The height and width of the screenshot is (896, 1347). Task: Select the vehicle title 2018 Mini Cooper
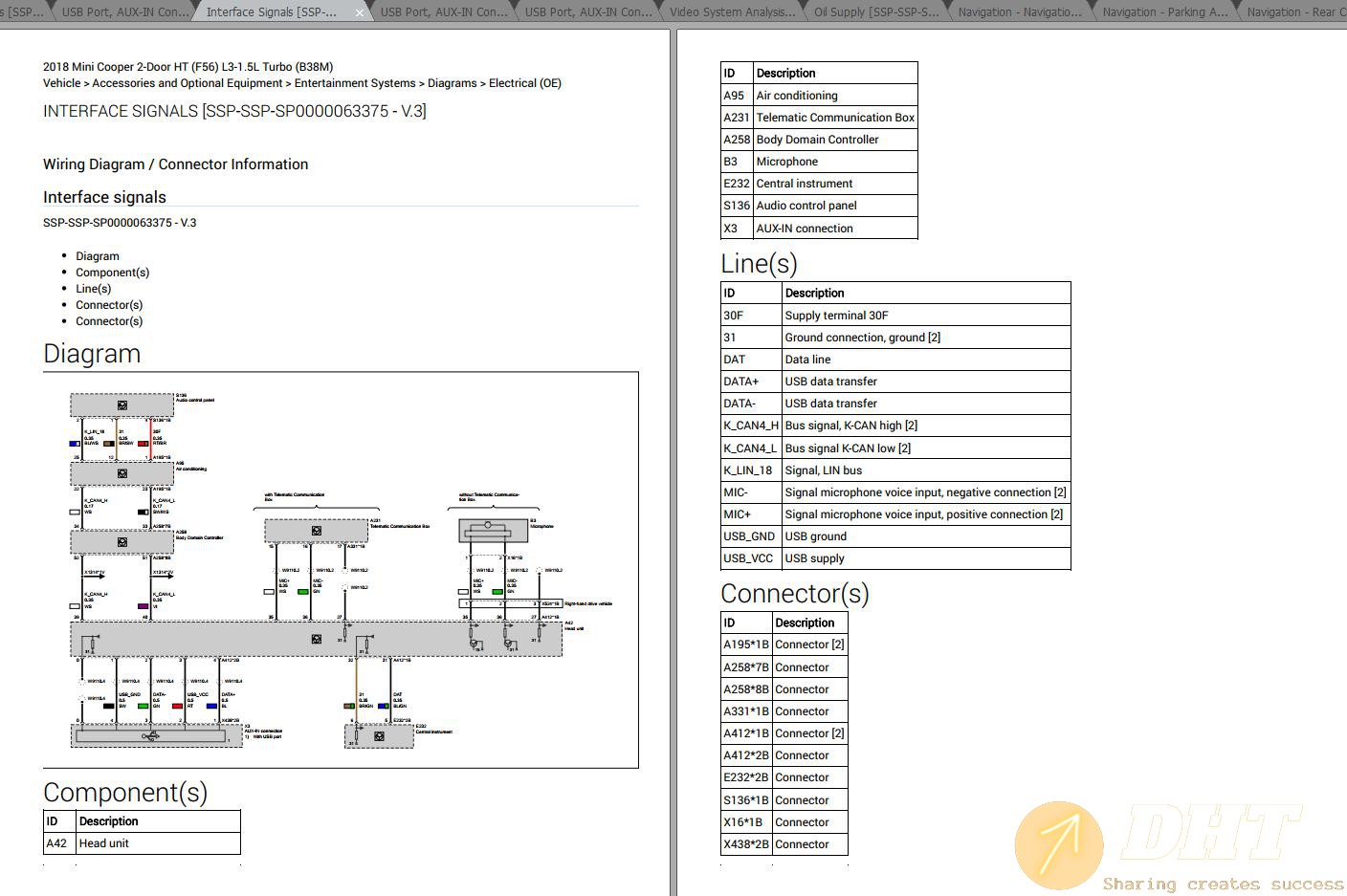click(188, 67)
